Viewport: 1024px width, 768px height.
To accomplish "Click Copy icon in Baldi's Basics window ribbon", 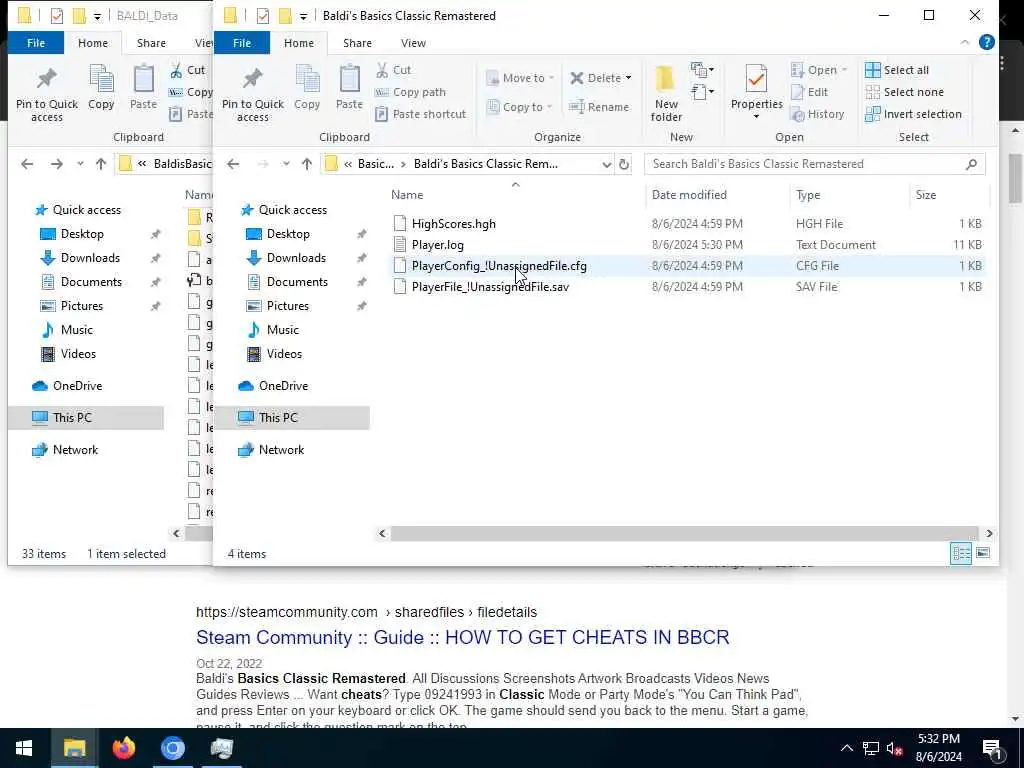I will click(x=307, y=87).
